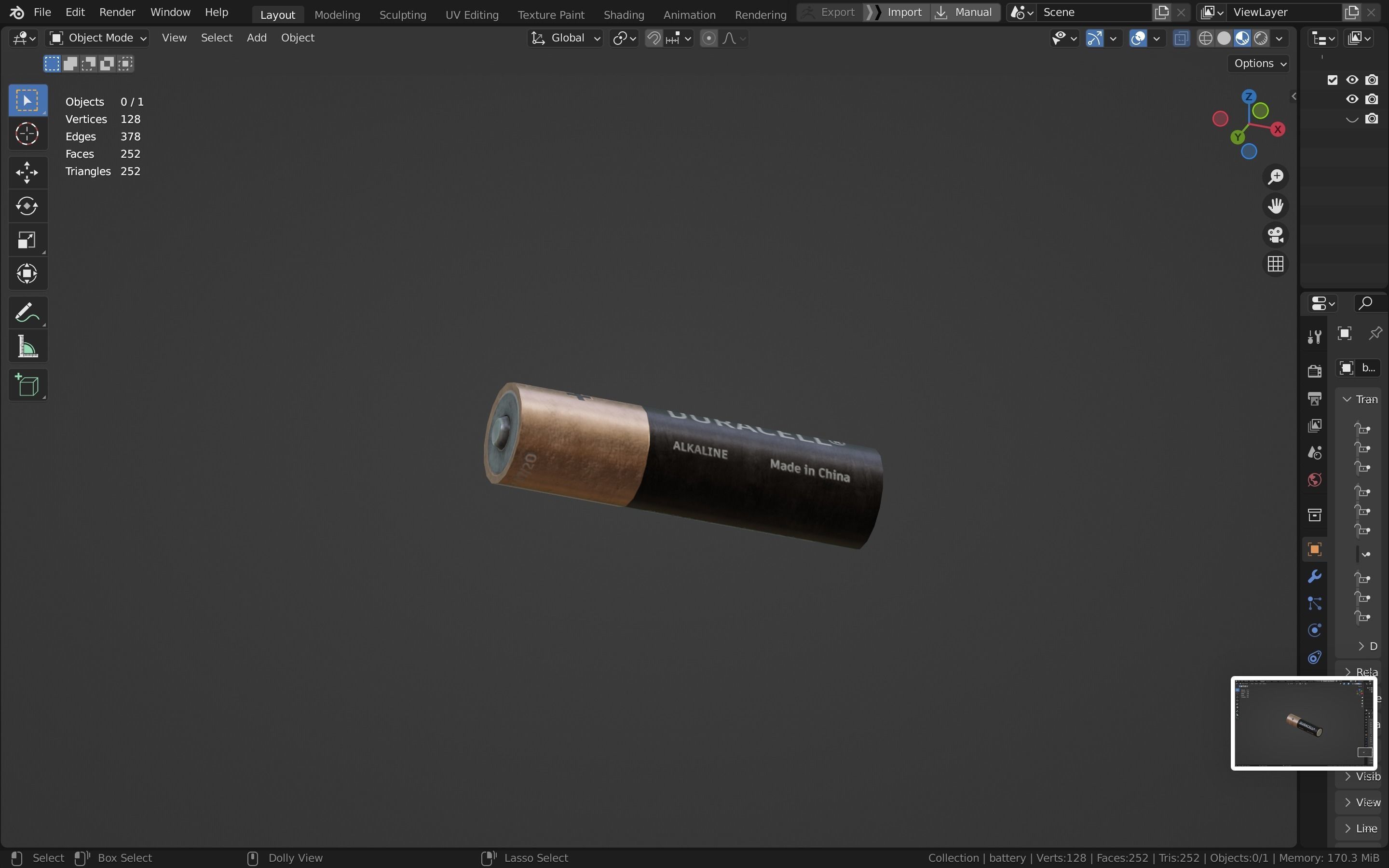Click the Export button
The width and height of the screenshot is (1389, 868).
point(830,12)
